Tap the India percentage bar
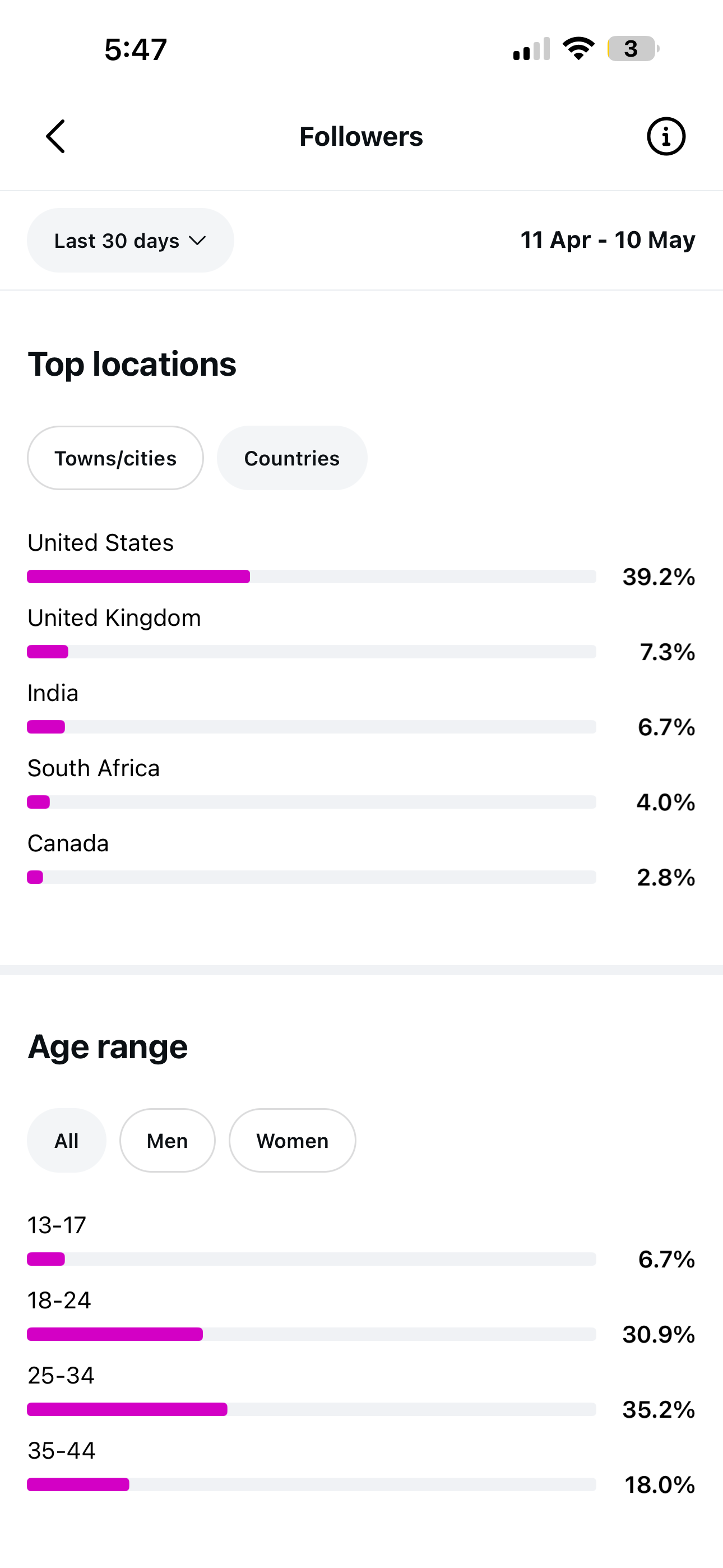 pyautogui.click(x=312, y=727)
